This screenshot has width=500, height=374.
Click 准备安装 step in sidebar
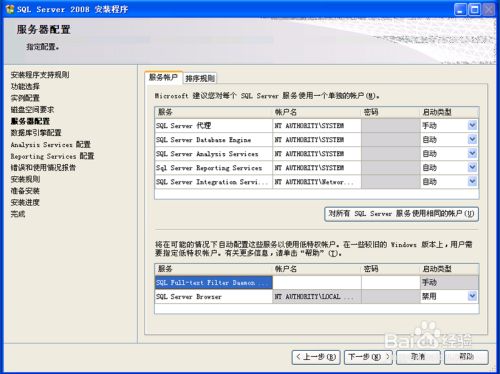tap(25, 191)
